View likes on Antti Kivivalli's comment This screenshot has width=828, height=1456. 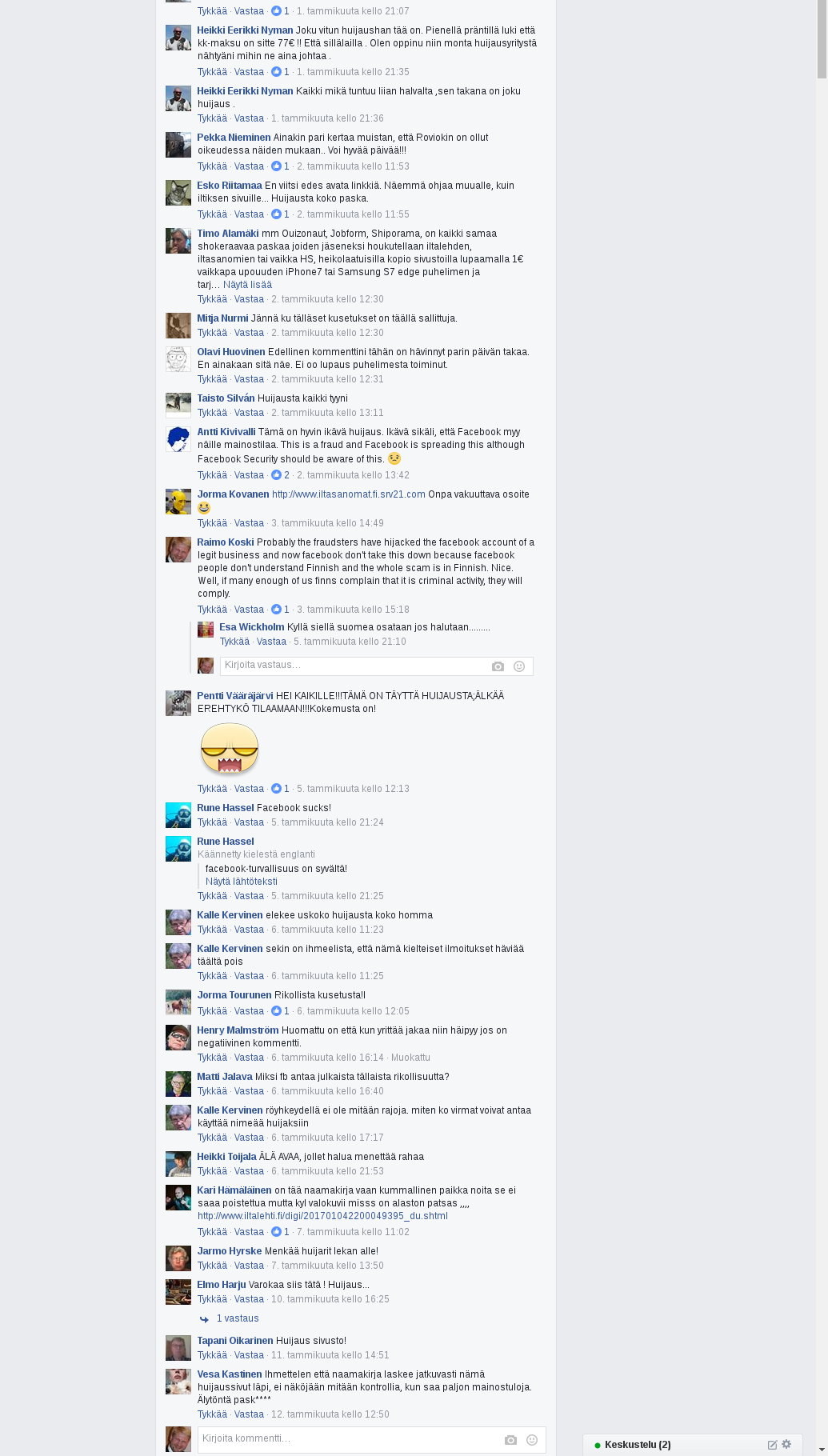(281, 475)
